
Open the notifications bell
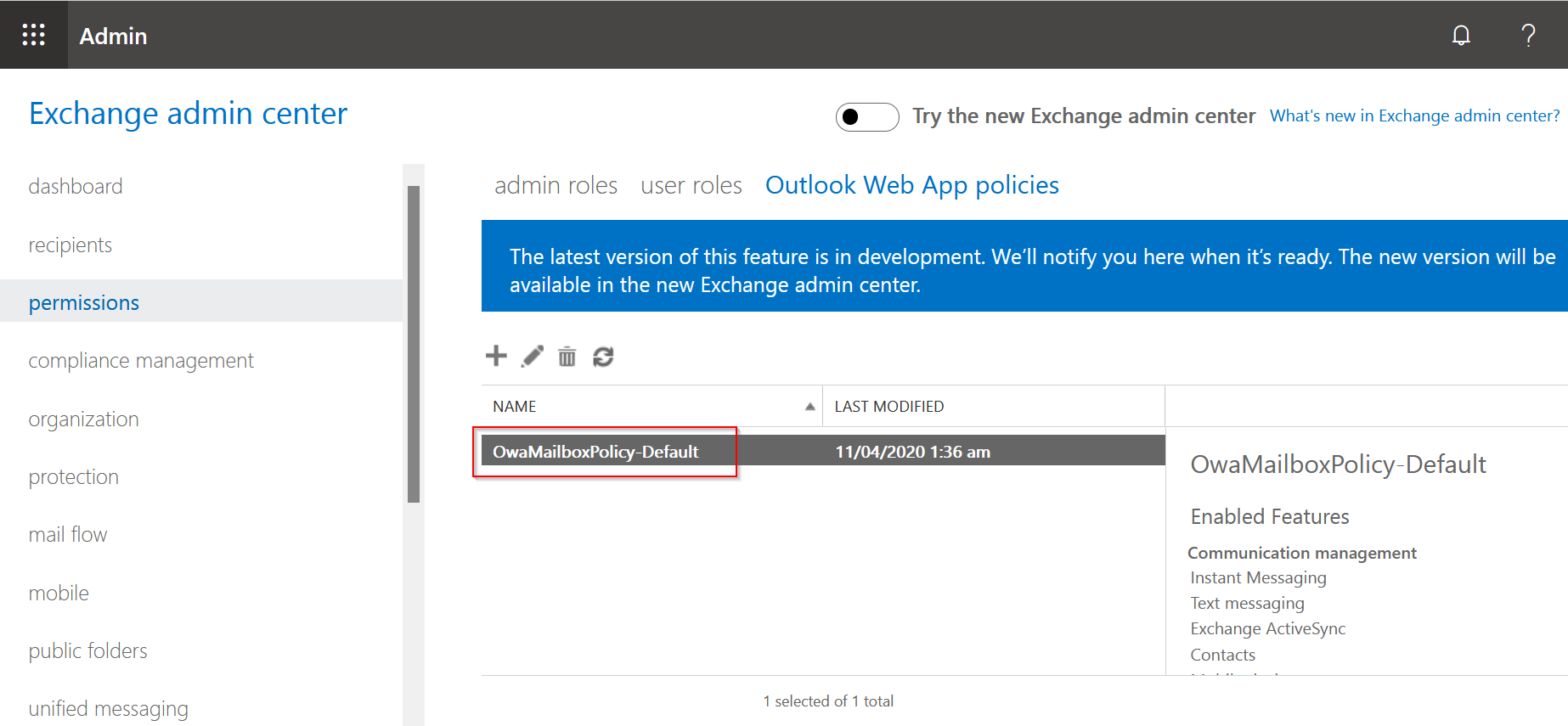tap(1460, 35)
